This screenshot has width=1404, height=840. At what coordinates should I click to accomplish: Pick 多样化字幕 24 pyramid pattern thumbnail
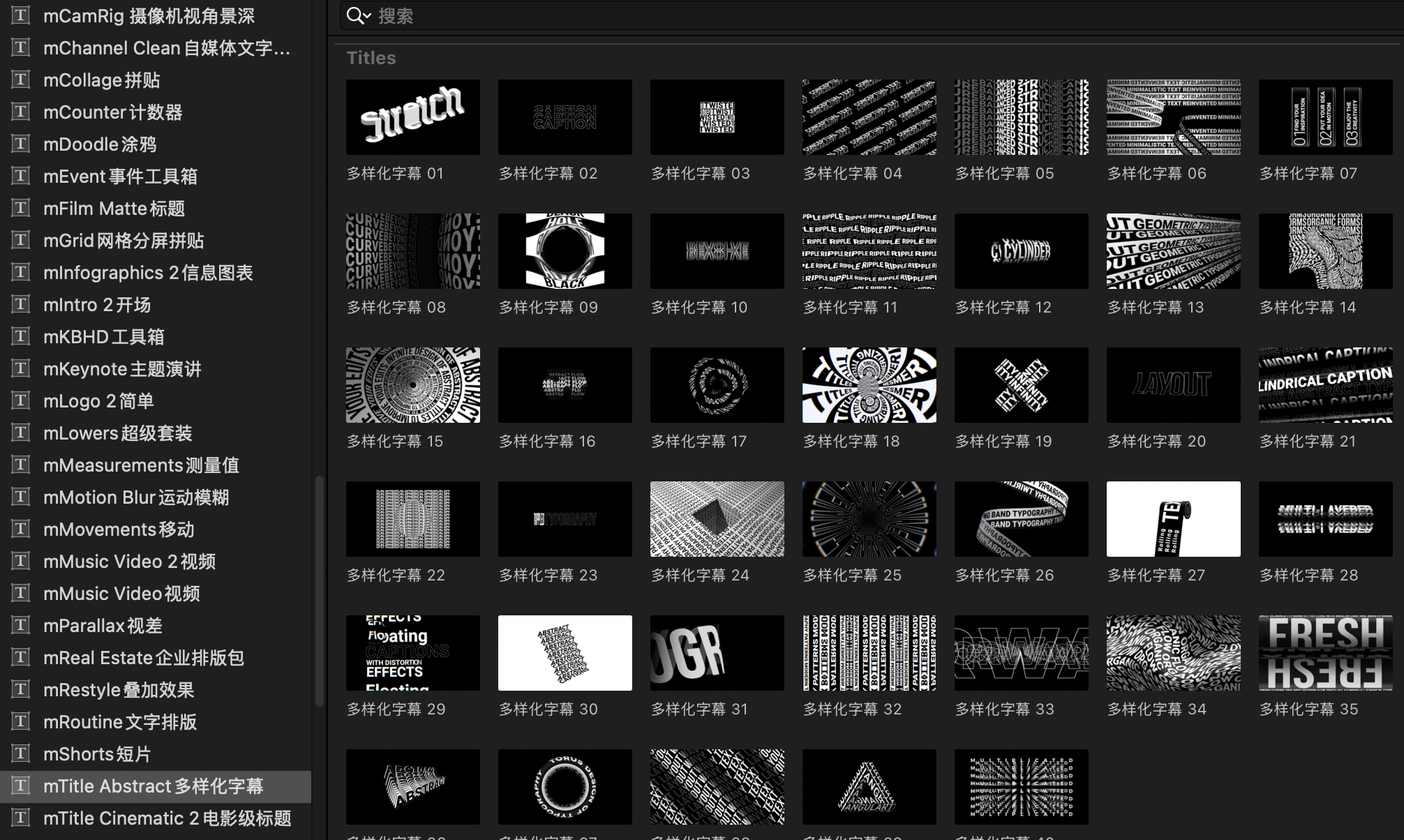pos(717,519)
